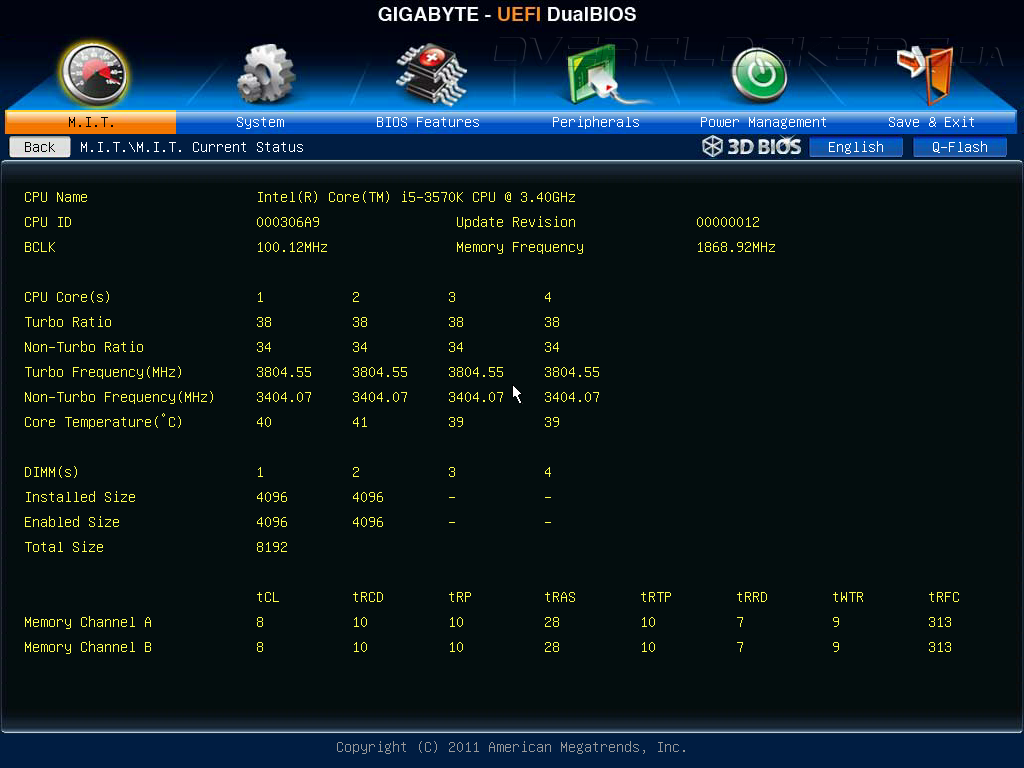
Task: Click the Turbo Frequency(MHz) label
Action: [x=103, y=372]
